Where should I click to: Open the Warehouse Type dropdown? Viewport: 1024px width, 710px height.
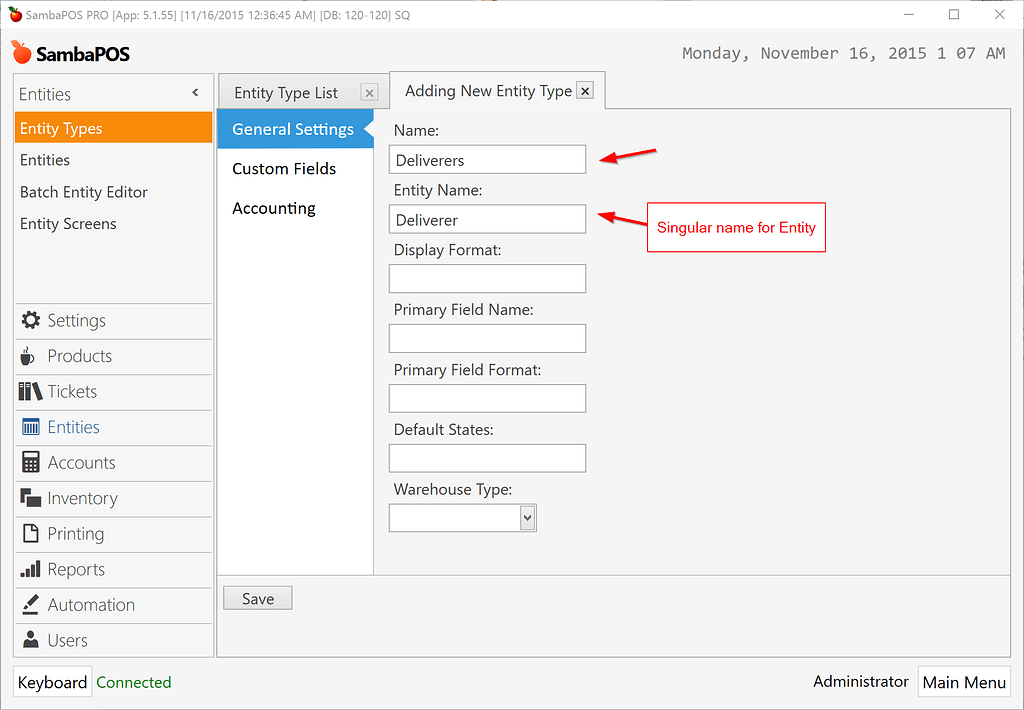[527, 517]
